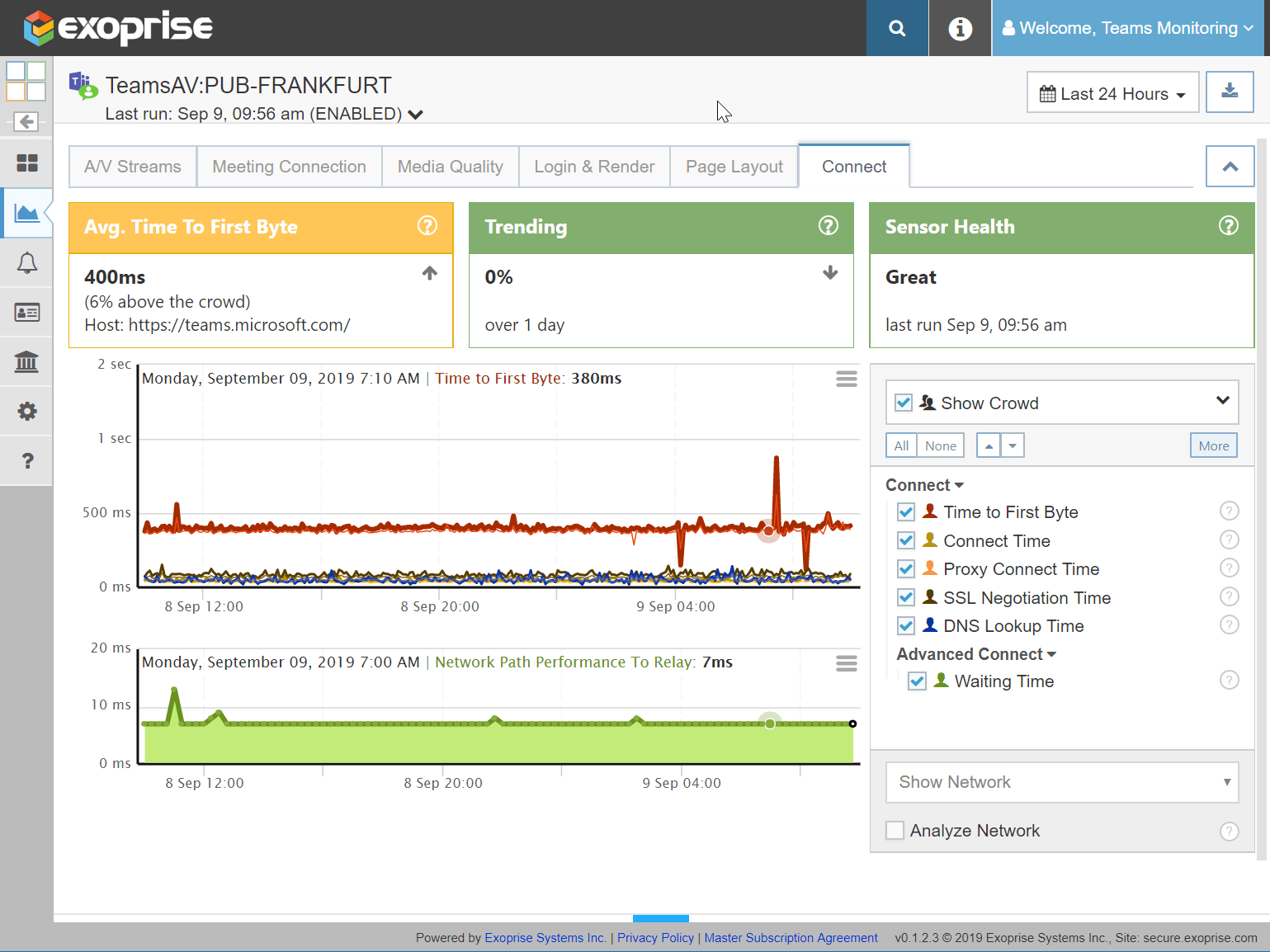Open the Time to First Byte chart hamburger menu
This screenshot has height=952, width=1270.
[x=846, y=378]
